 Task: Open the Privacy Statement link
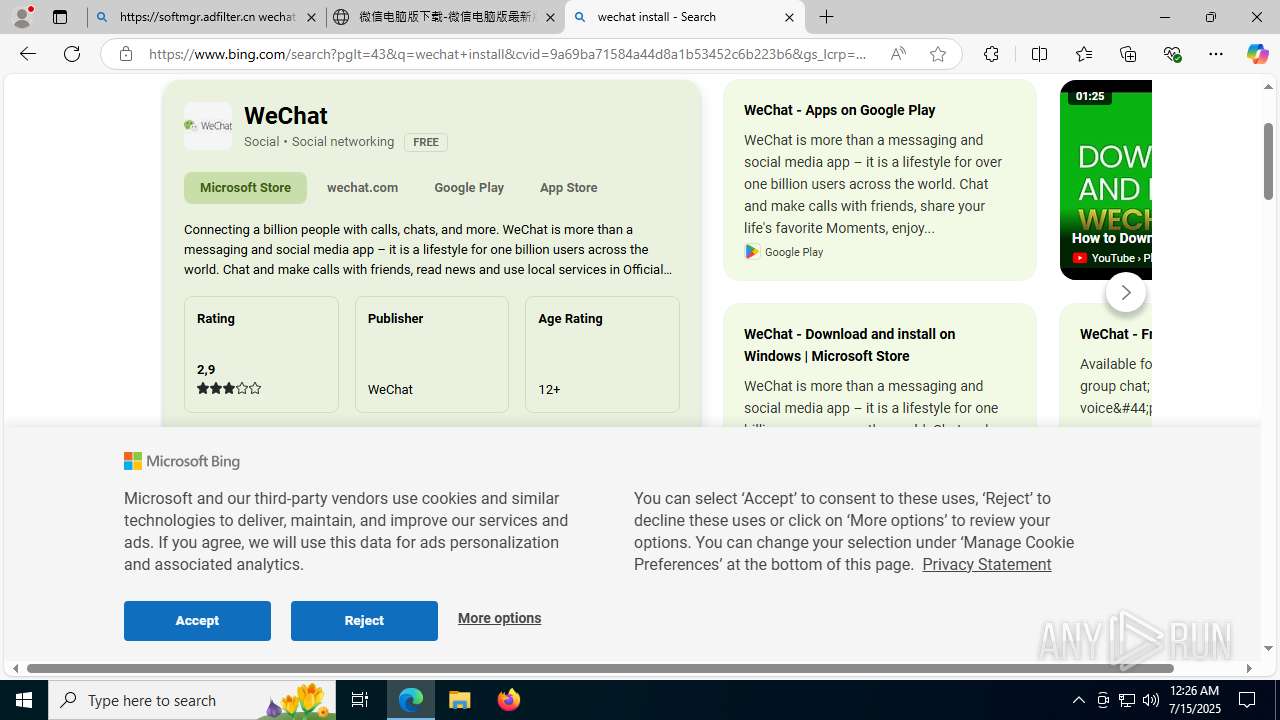click(986, 564)
